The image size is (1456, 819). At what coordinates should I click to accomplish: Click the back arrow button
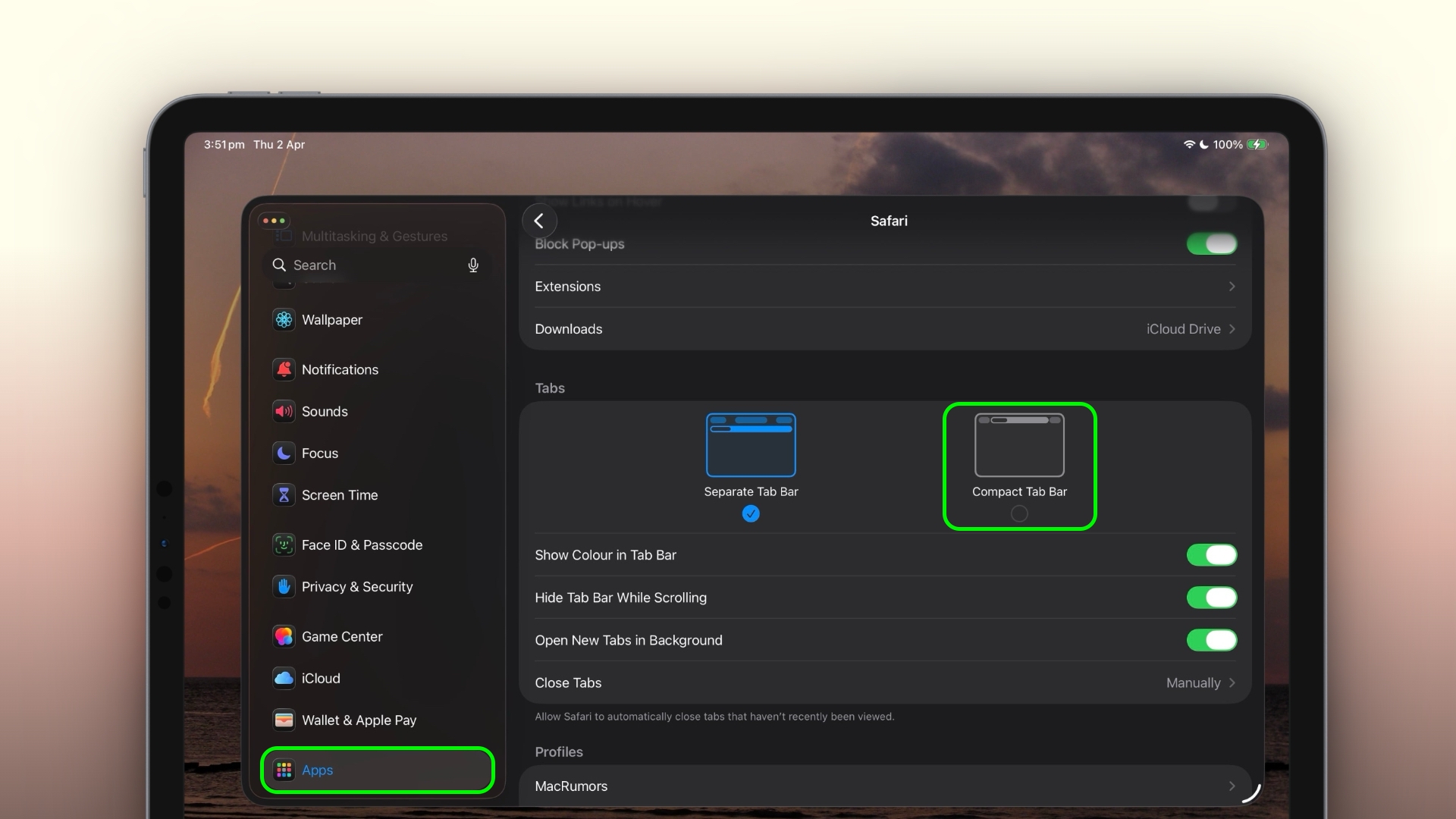[539, 221]
